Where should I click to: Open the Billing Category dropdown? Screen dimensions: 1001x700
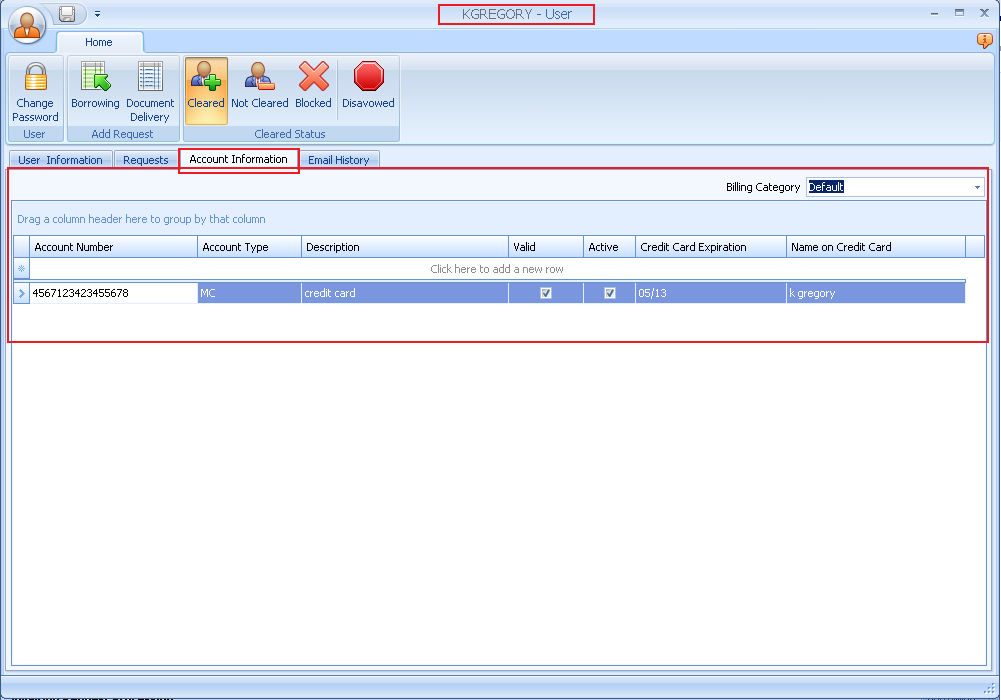pyautogui.click(x=977, y=187)
